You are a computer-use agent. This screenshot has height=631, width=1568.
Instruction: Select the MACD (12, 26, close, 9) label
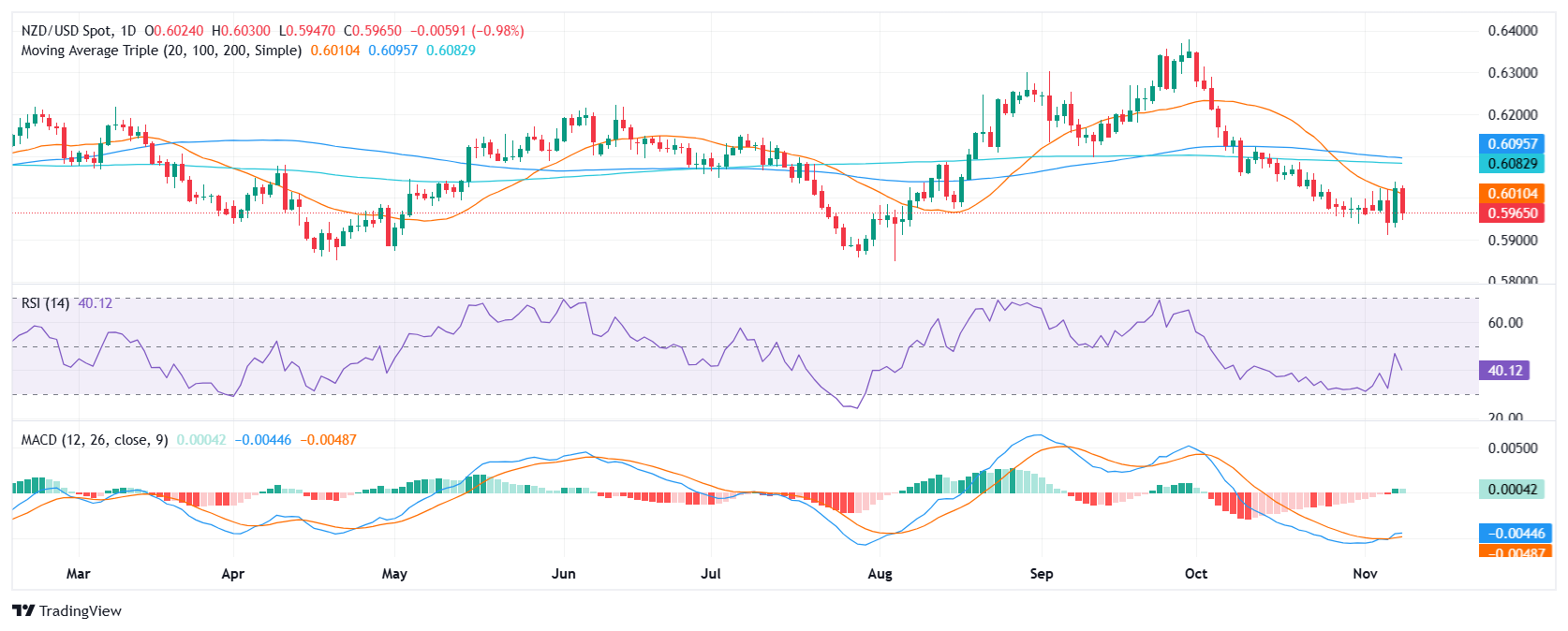95,440
